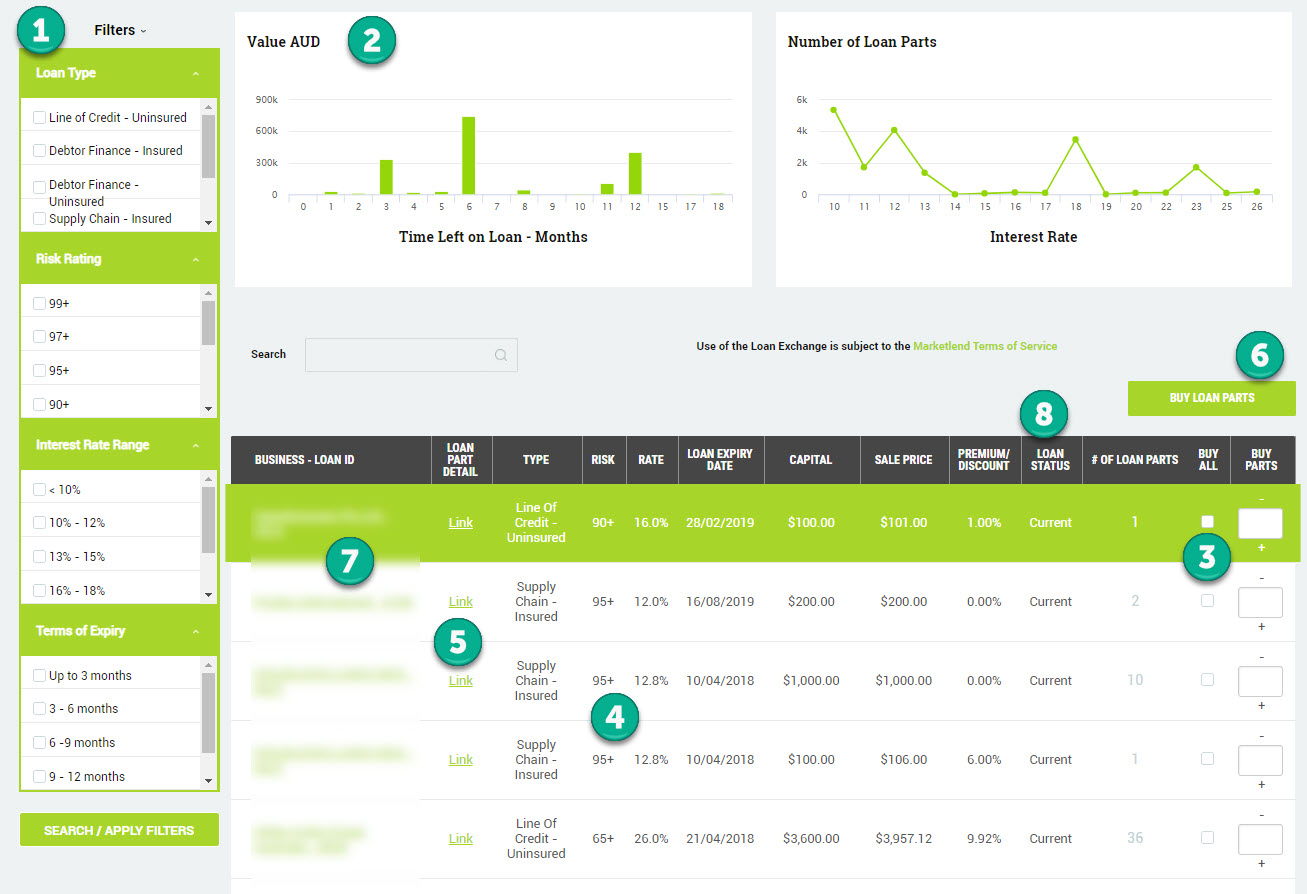Select the 10% - 12% interest rate checkbox
The image size is (1307, 894).
[x=39, y=523]
